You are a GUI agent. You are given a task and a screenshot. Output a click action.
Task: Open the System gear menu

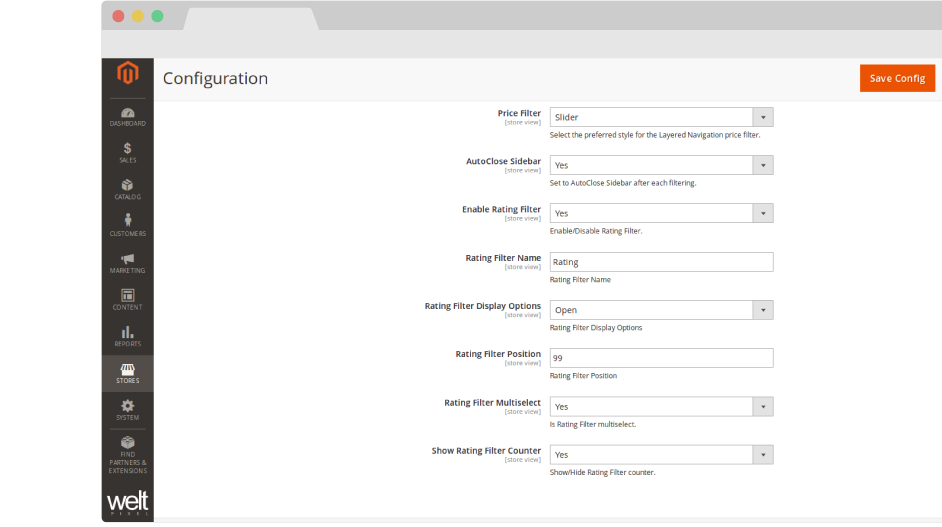[127, 409]
